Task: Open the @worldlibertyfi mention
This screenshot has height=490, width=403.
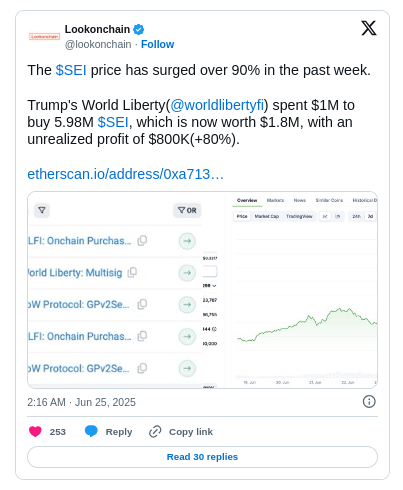Action: tap(217, 105)
